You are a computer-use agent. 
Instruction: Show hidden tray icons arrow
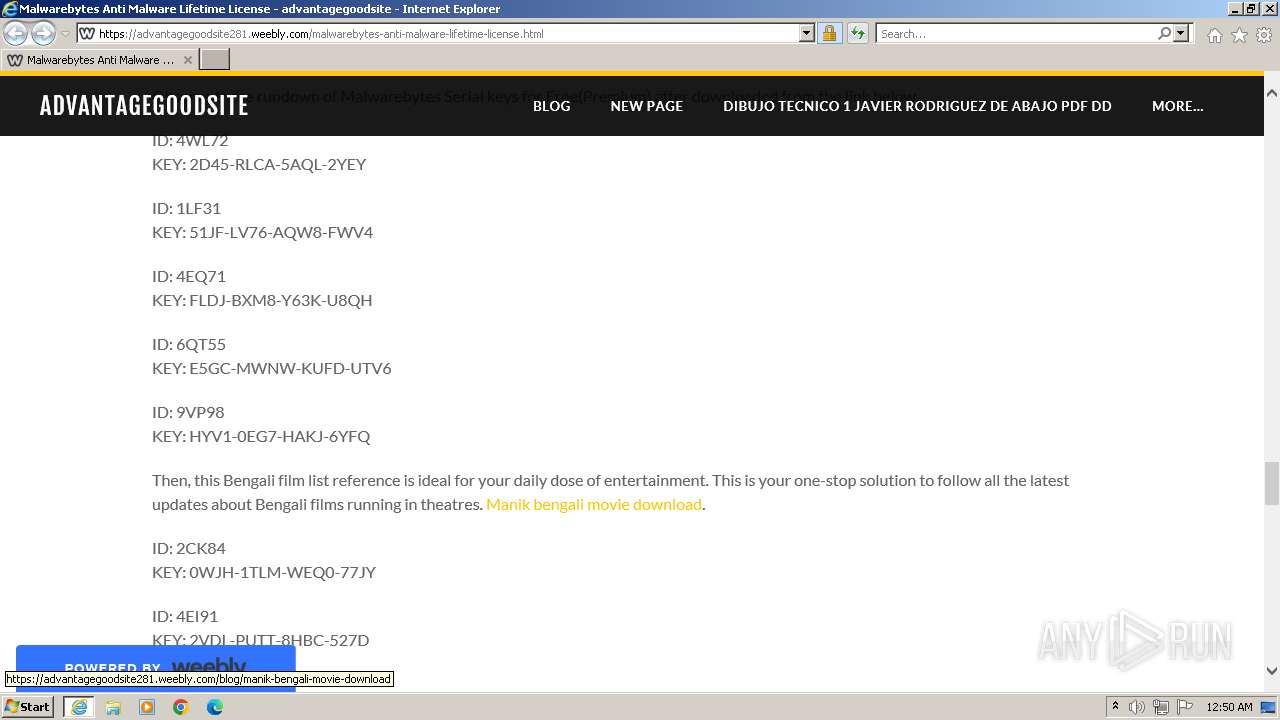point(1115,707)
